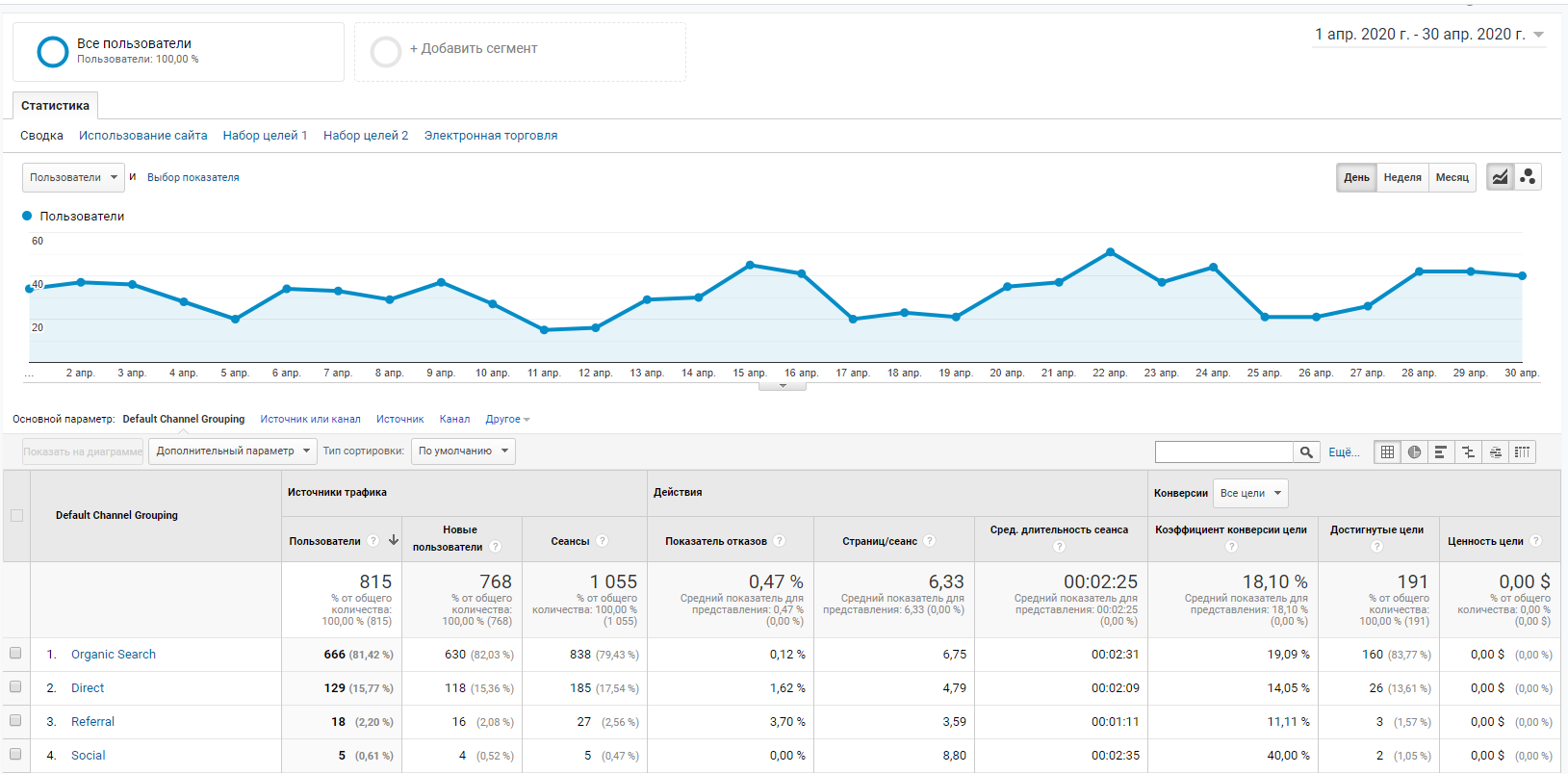Screen dimensions: 1568x774
Task: Click the table search input field
Action: (1223, 452)
